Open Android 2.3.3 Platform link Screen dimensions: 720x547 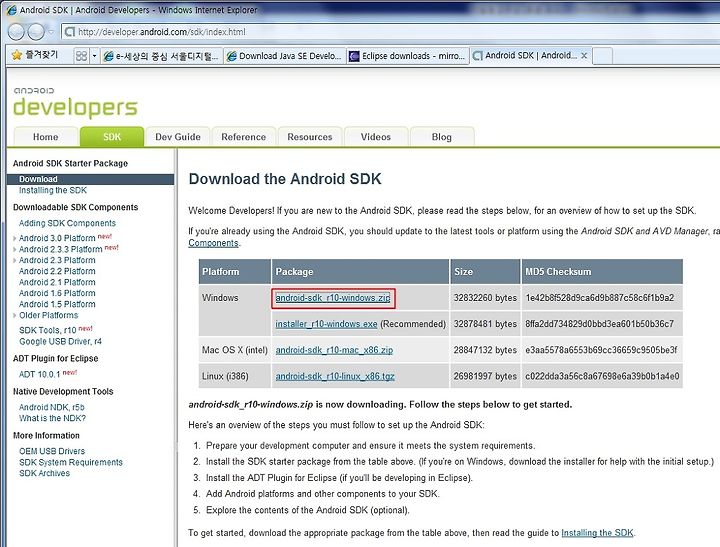(61, 249)
